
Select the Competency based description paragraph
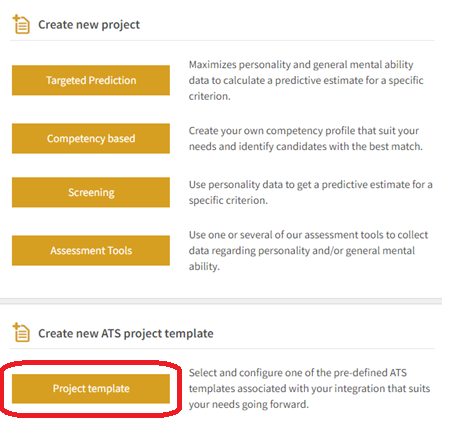click(305, 139)
